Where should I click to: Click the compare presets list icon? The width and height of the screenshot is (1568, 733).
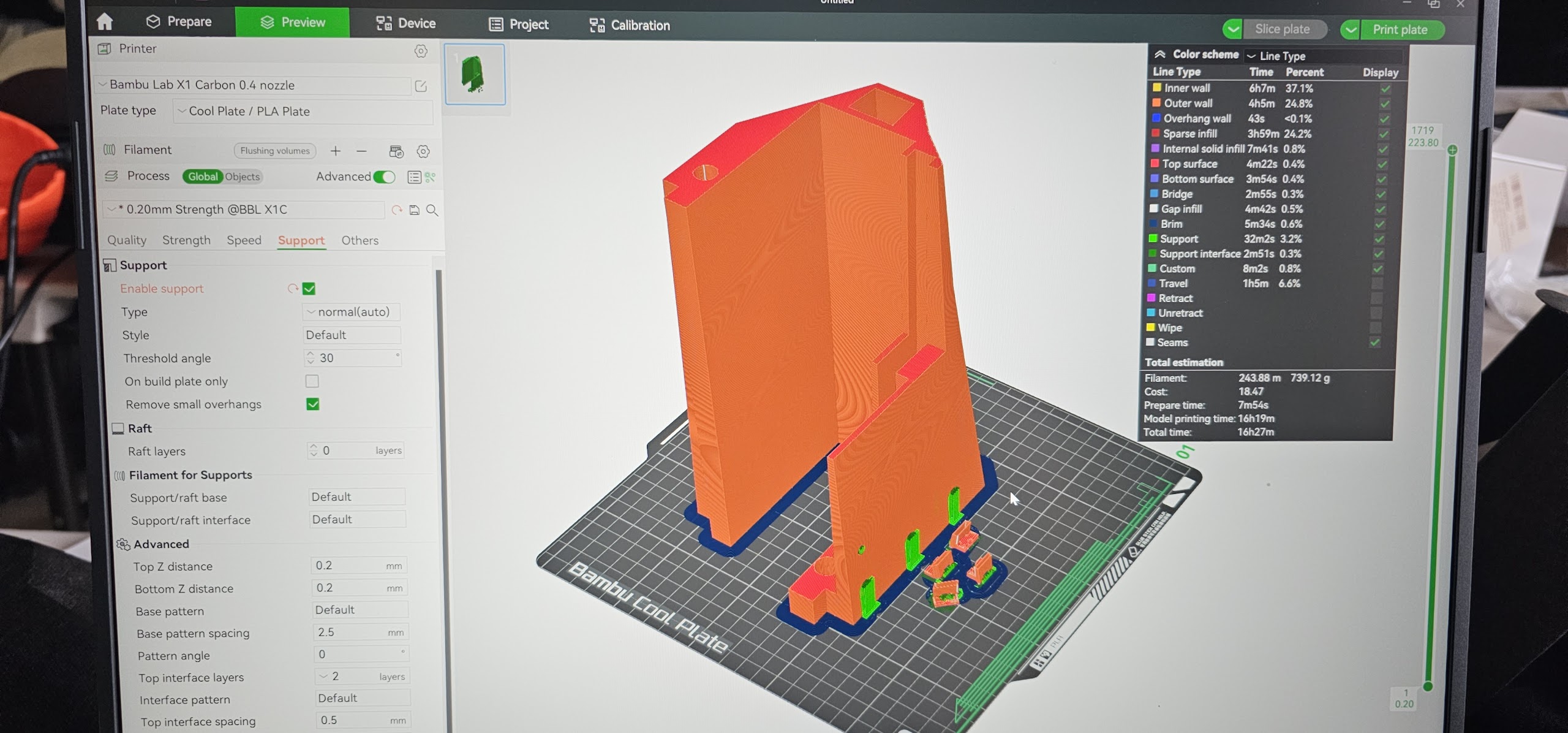(414, 177)
